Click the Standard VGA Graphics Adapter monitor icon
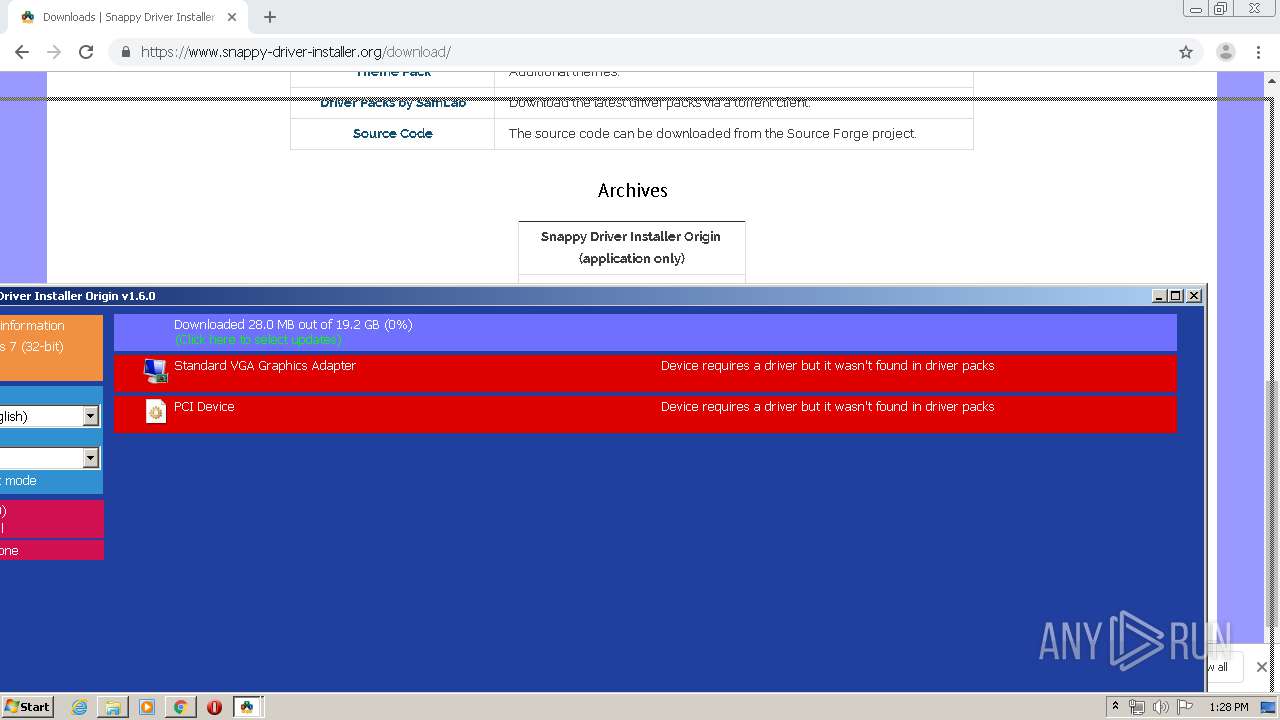1280x720 pixels. (156, 371)
